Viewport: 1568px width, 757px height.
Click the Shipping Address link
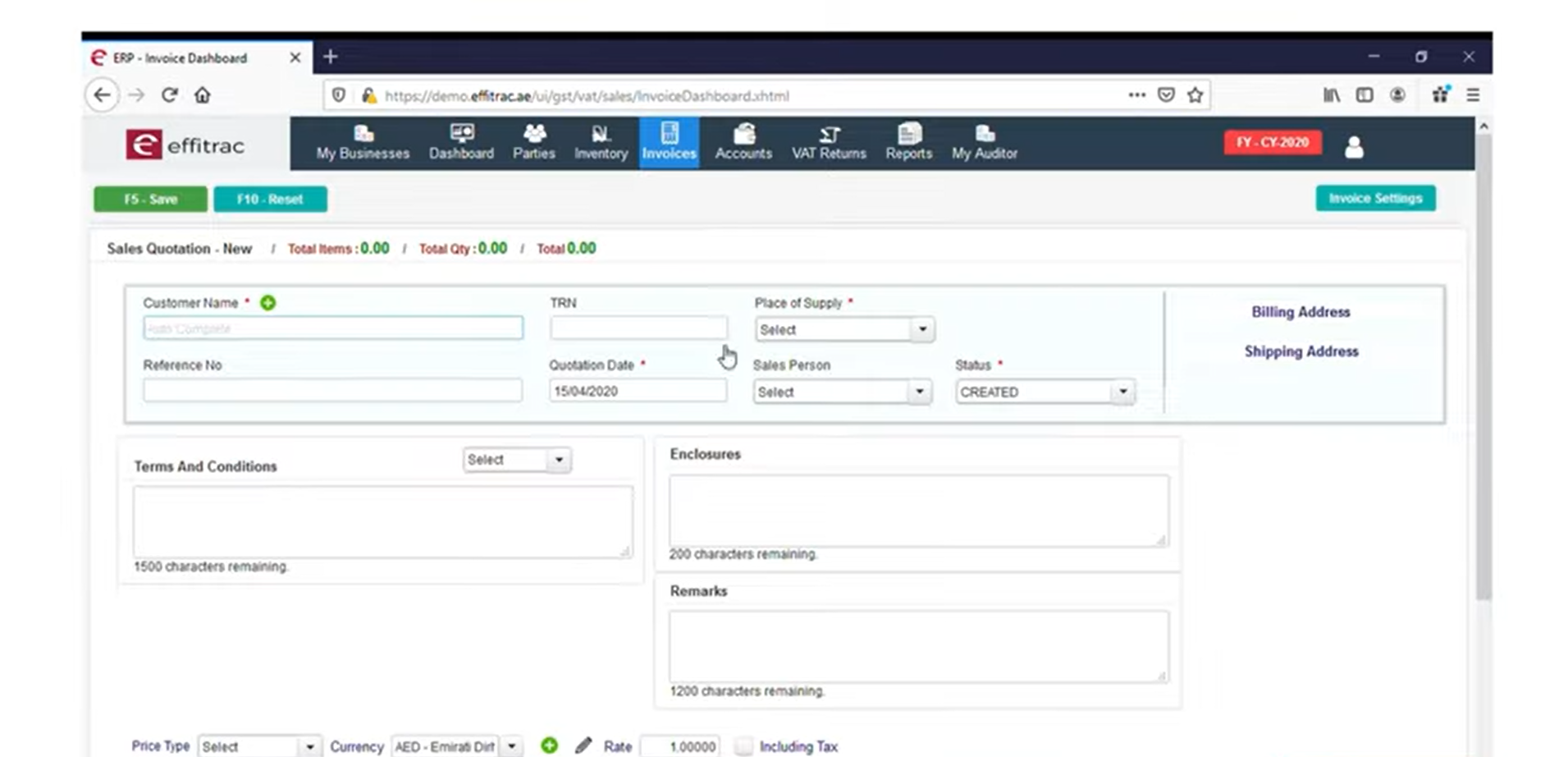click(x=1301, y=351)
